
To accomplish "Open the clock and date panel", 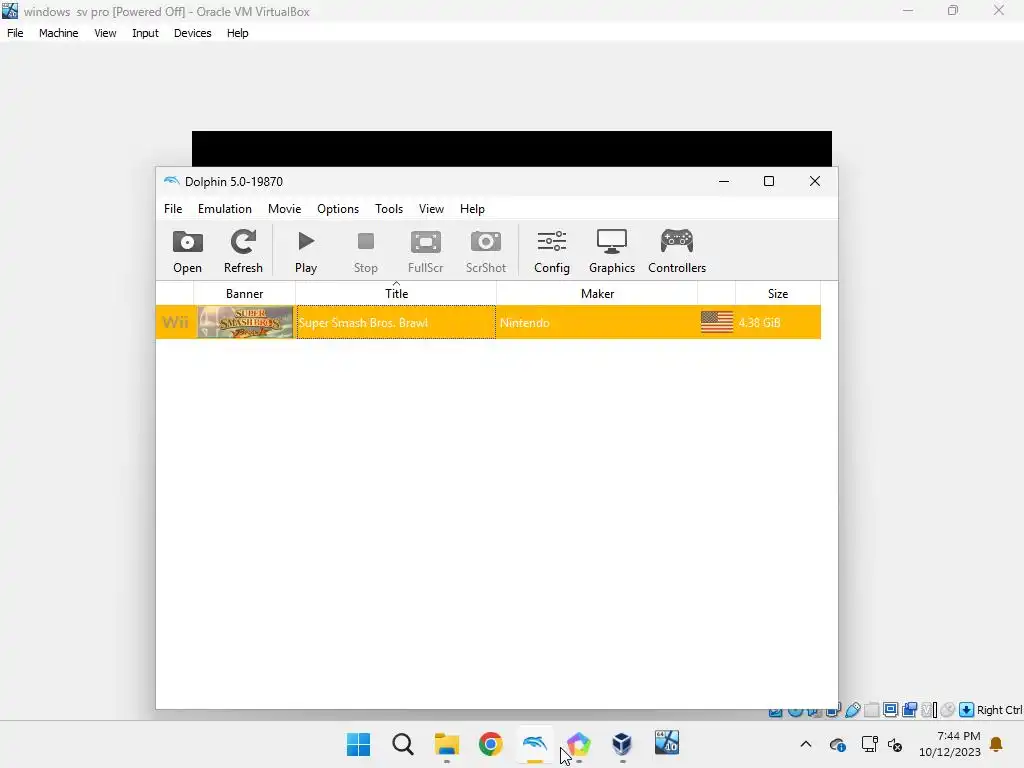I will (950, 744).
